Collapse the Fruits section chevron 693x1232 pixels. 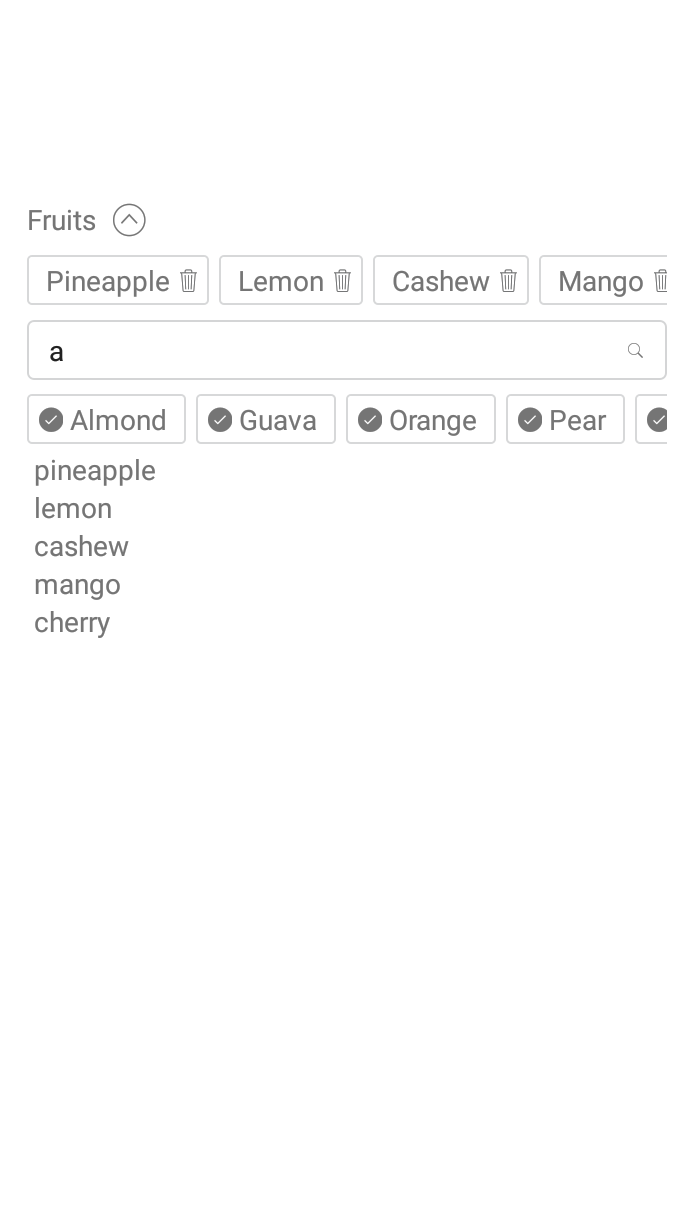point(129,220)
